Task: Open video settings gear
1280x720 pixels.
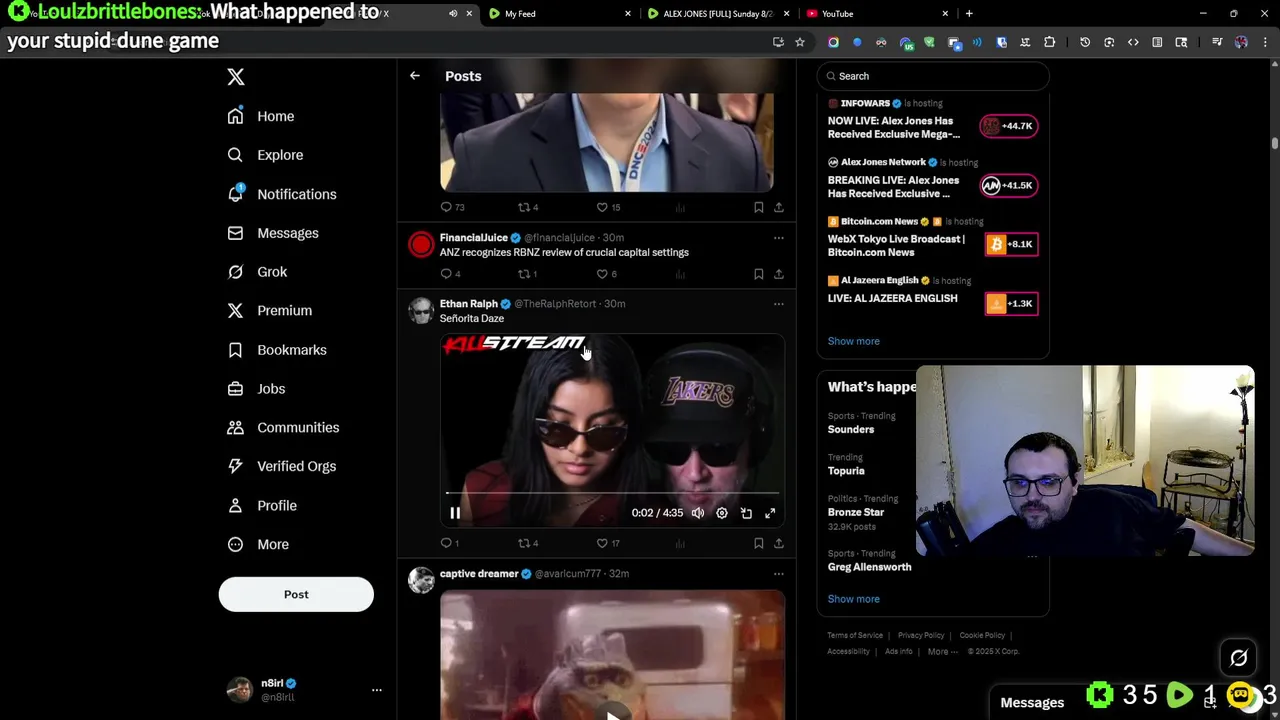Action: tap(722, 513)
